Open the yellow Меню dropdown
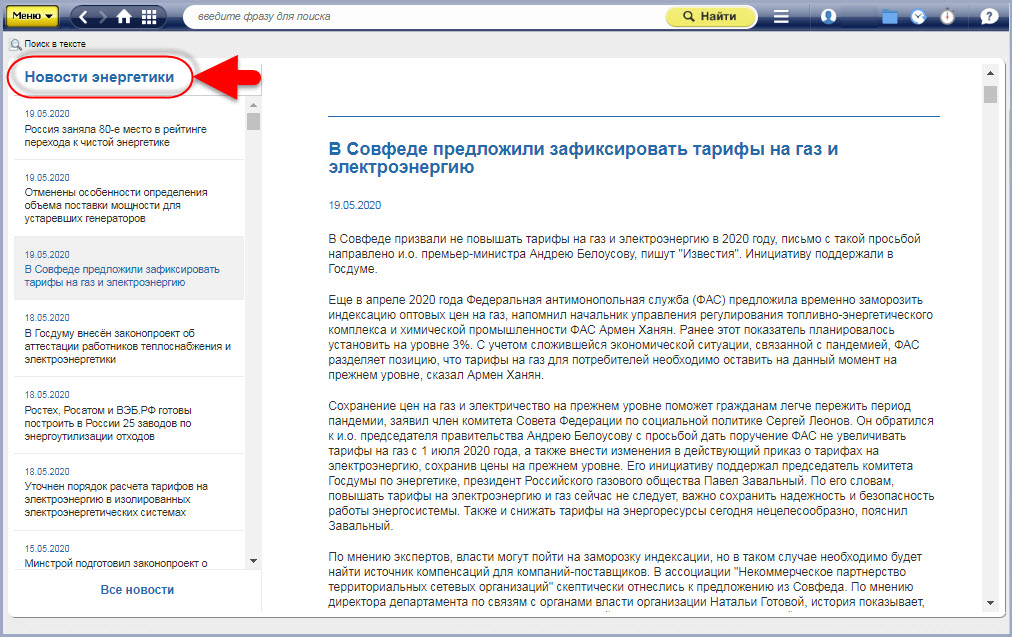Screen dimensions: 1012x637 (x=33, y=16)
